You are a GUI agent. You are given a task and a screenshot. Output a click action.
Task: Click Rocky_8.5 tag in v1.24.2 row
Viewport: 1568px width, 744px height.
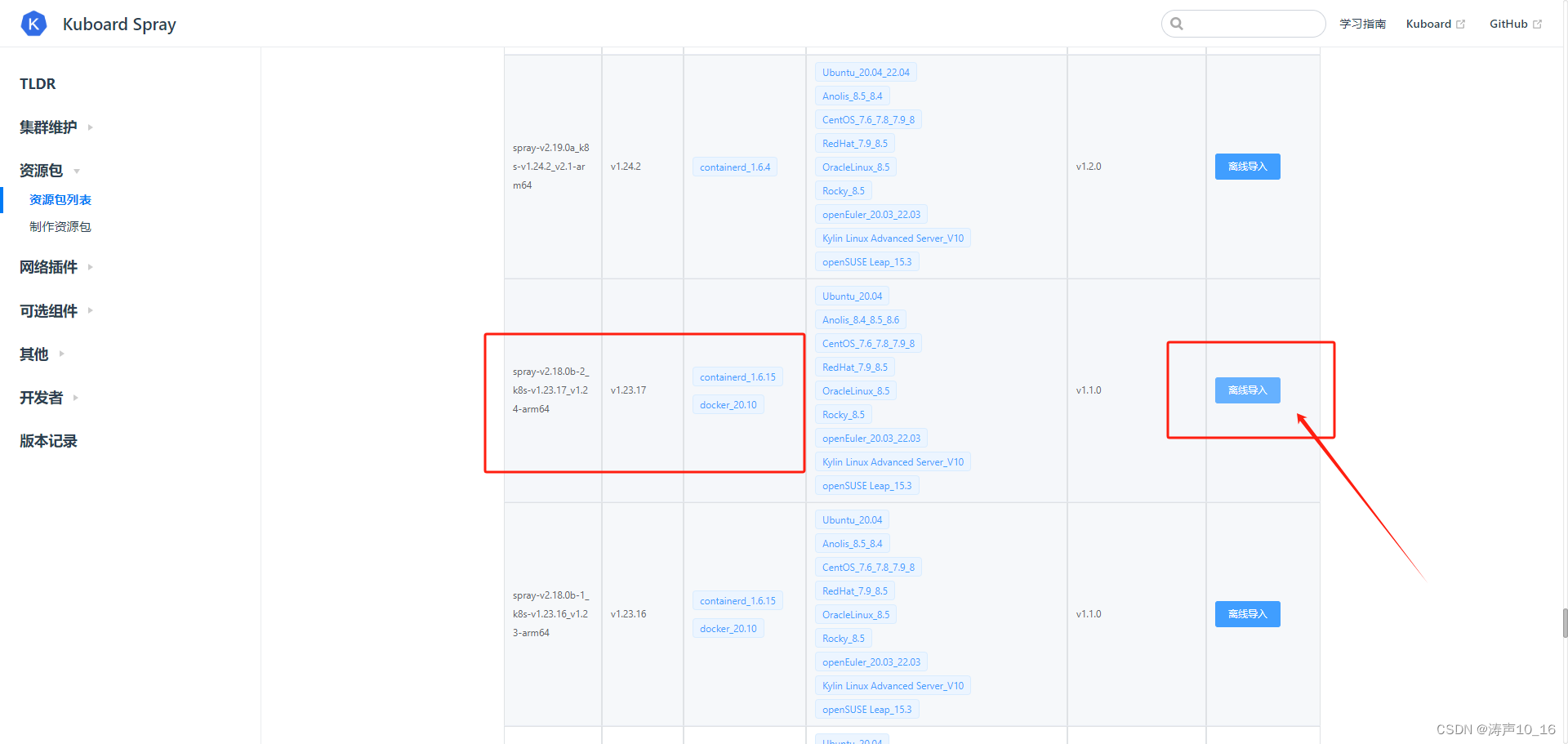pos(843,190)
